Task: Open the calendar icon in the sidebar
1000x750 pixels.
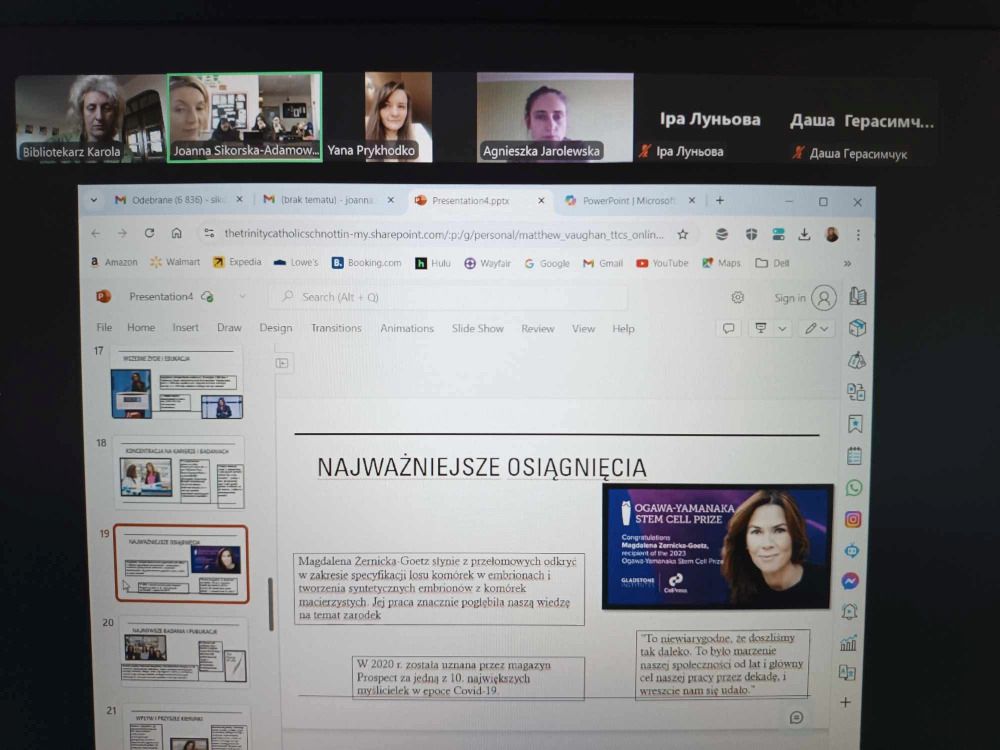Action: pyautogui.click(x=855, y=456)
